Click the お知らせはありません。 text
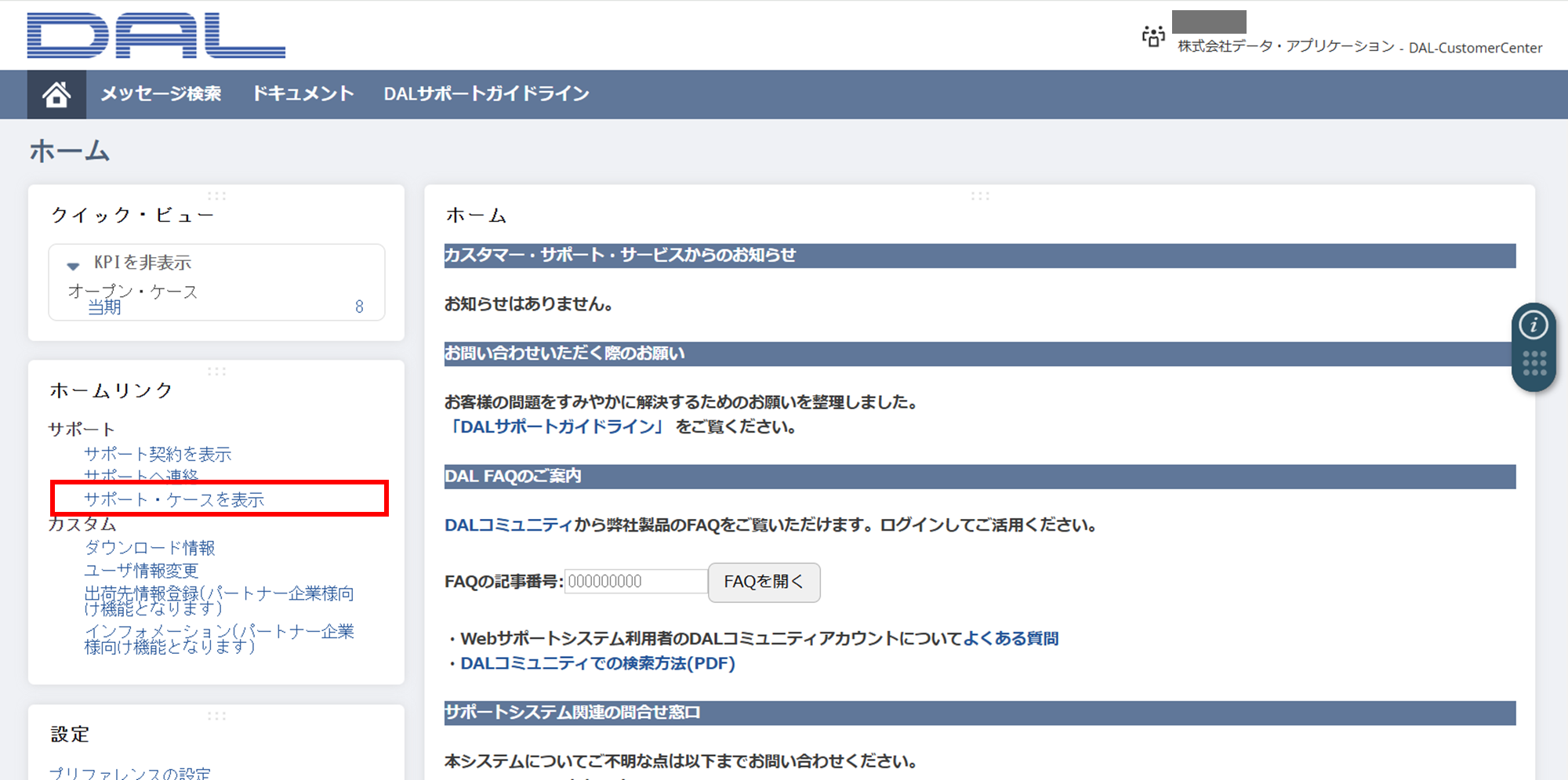1568x780 pixels. pos(528,304)
